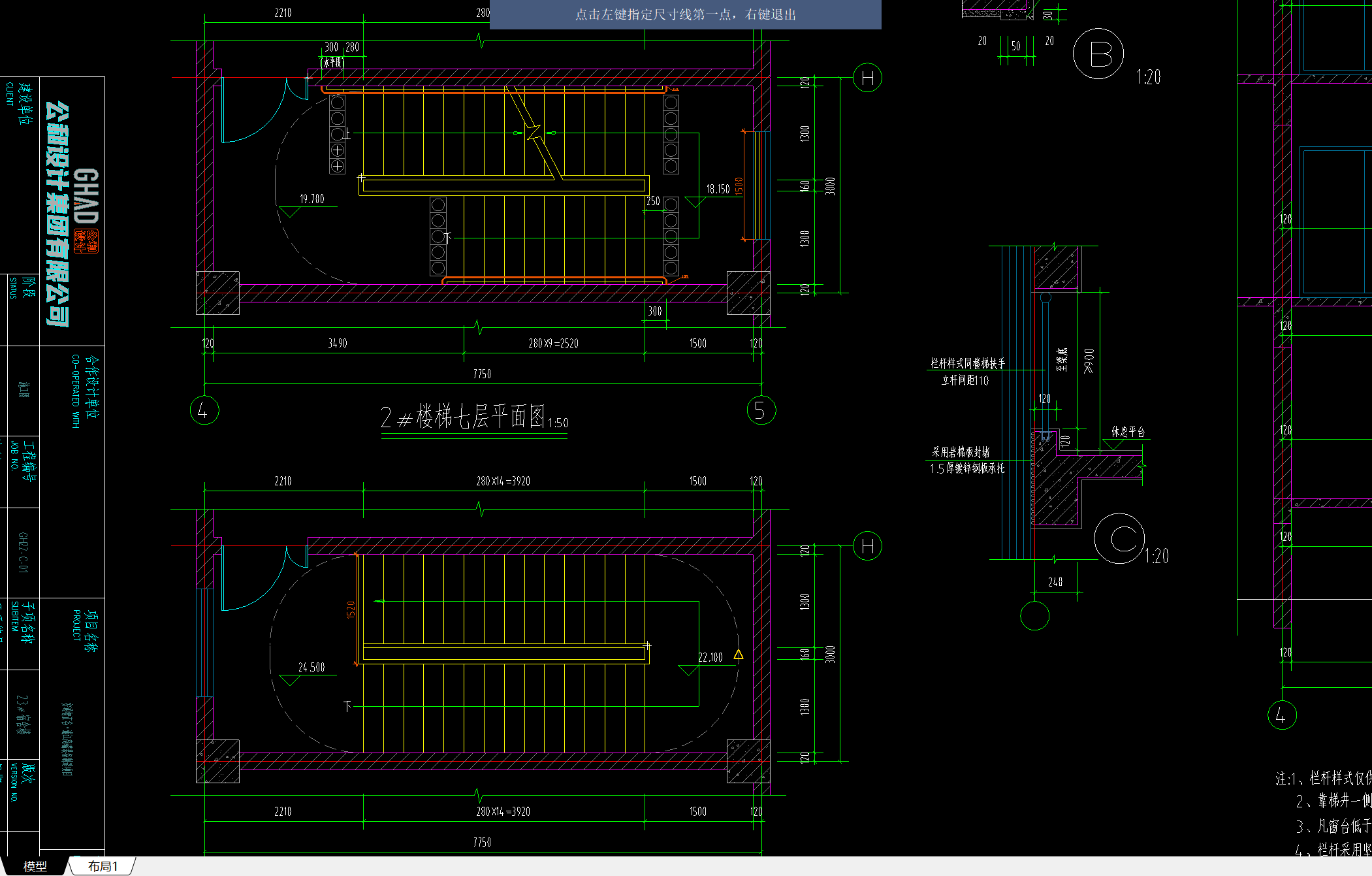Click the 3490 dimension text

(x=337, y=344)
